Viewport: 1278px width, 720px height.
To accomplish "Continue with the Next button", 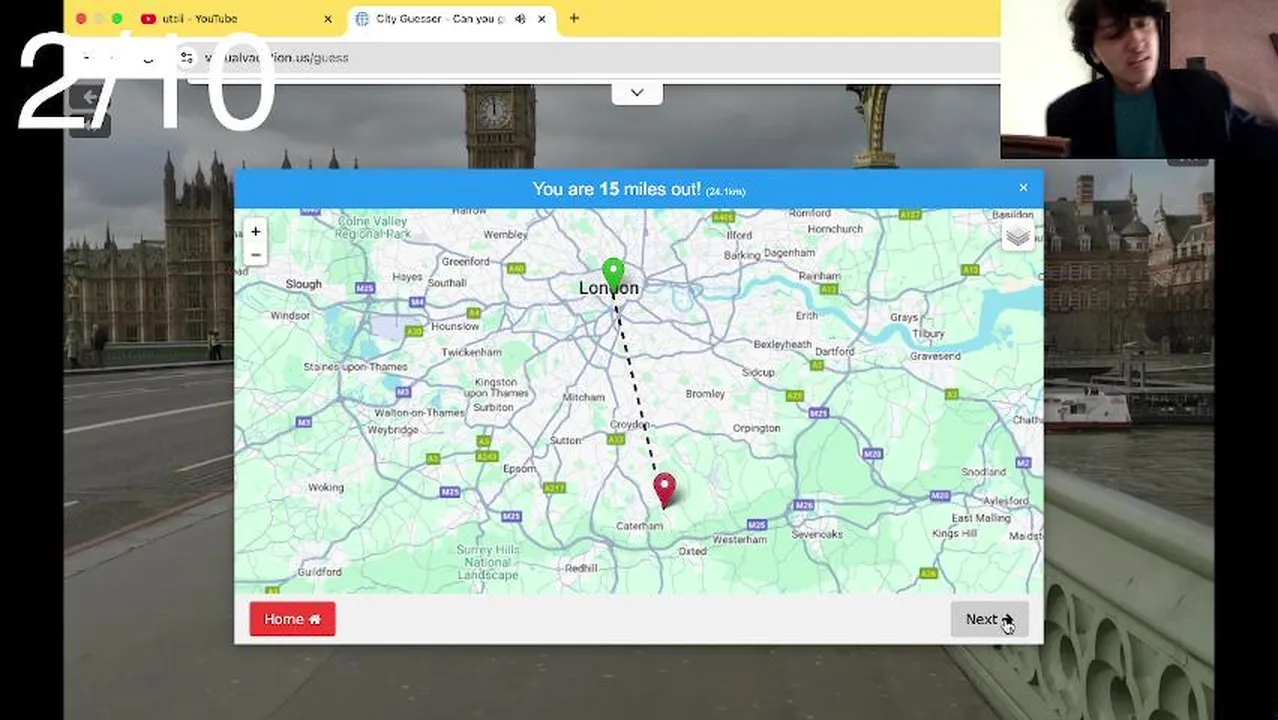I will click(989, 619).
